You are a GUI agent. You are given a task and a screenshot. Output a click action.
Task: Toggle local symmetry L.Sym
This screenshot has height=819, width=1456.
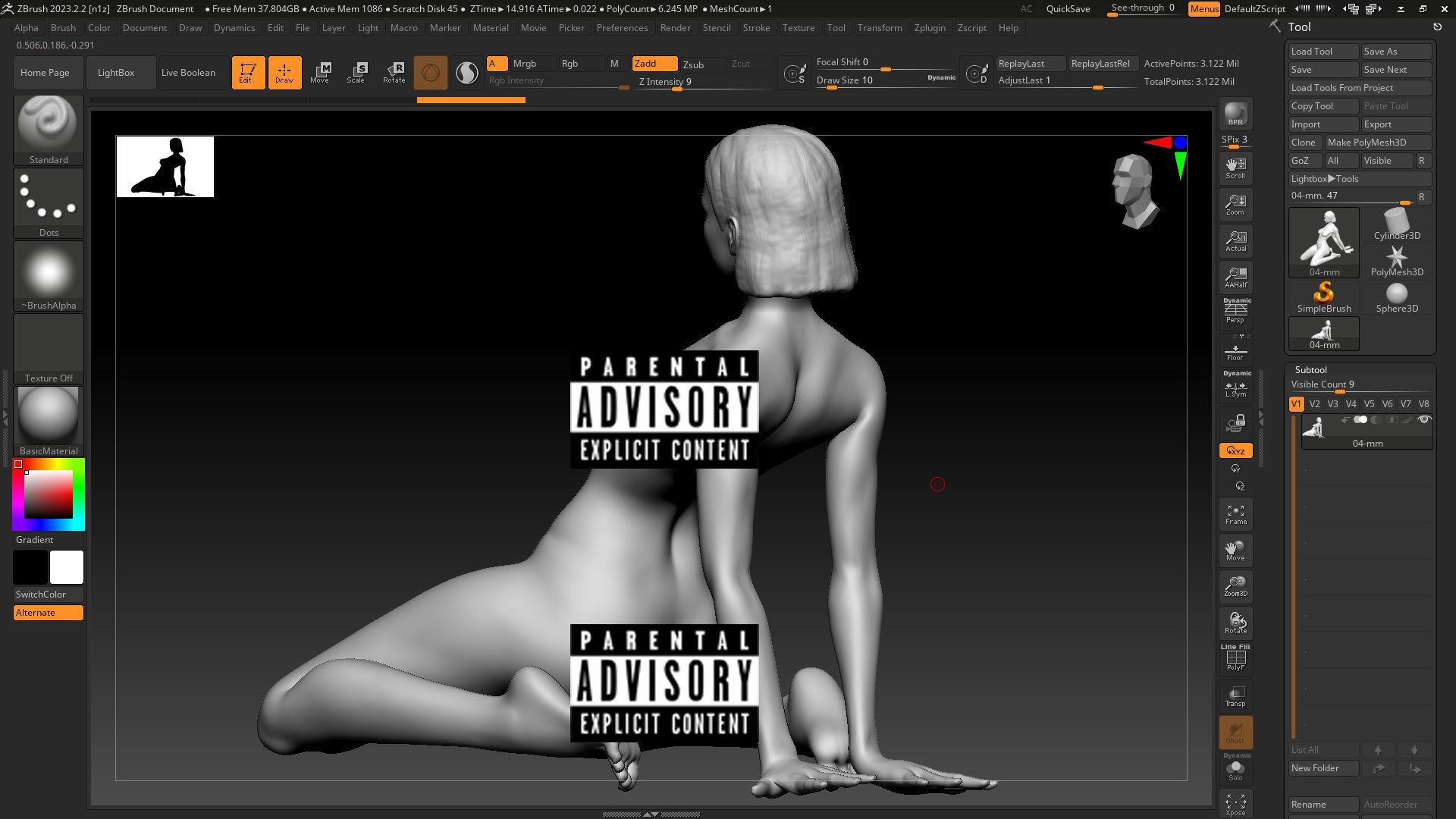click(1235, 385)
